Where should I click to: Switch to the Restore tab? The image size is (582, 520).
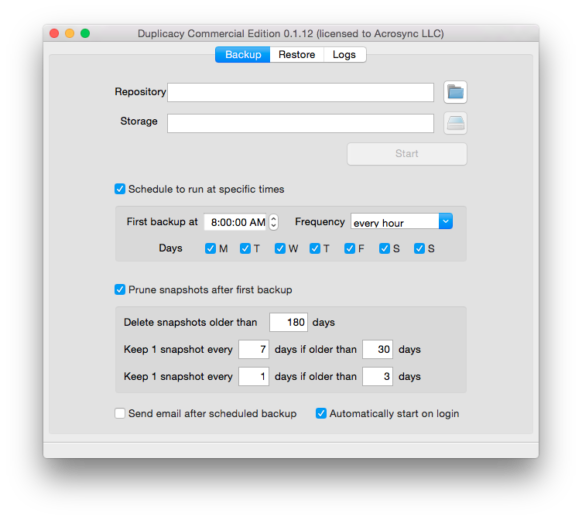coord(297,55)
